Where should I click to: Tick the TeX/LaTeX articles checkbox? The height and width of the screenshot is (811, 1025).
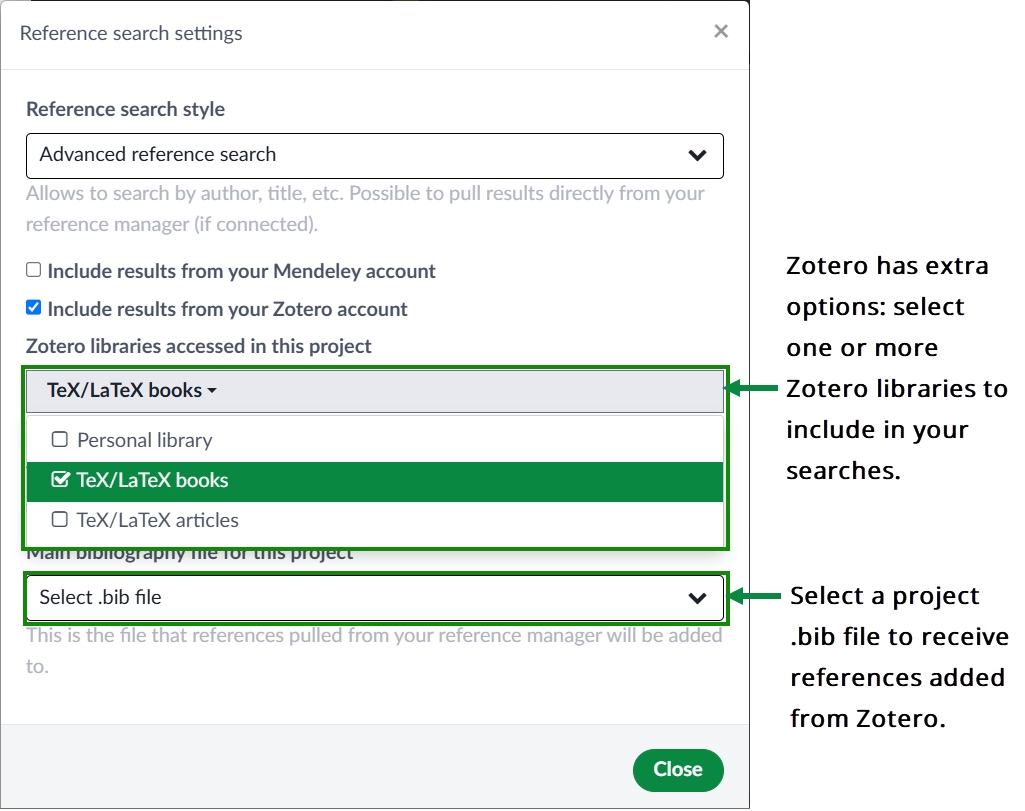[x=60, y=520]
